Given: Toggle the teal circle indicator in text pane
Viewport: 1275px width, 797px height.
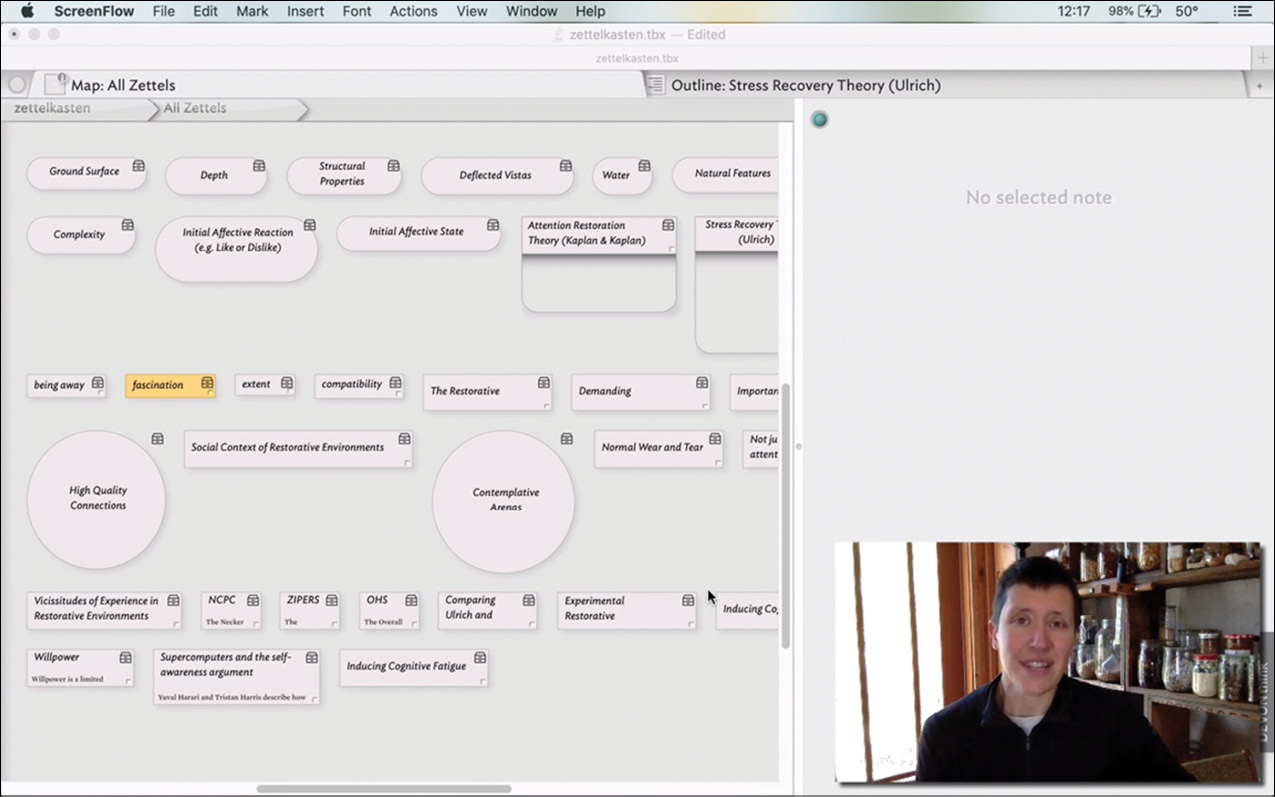Looking at the screenshot, I should [820, 120].
